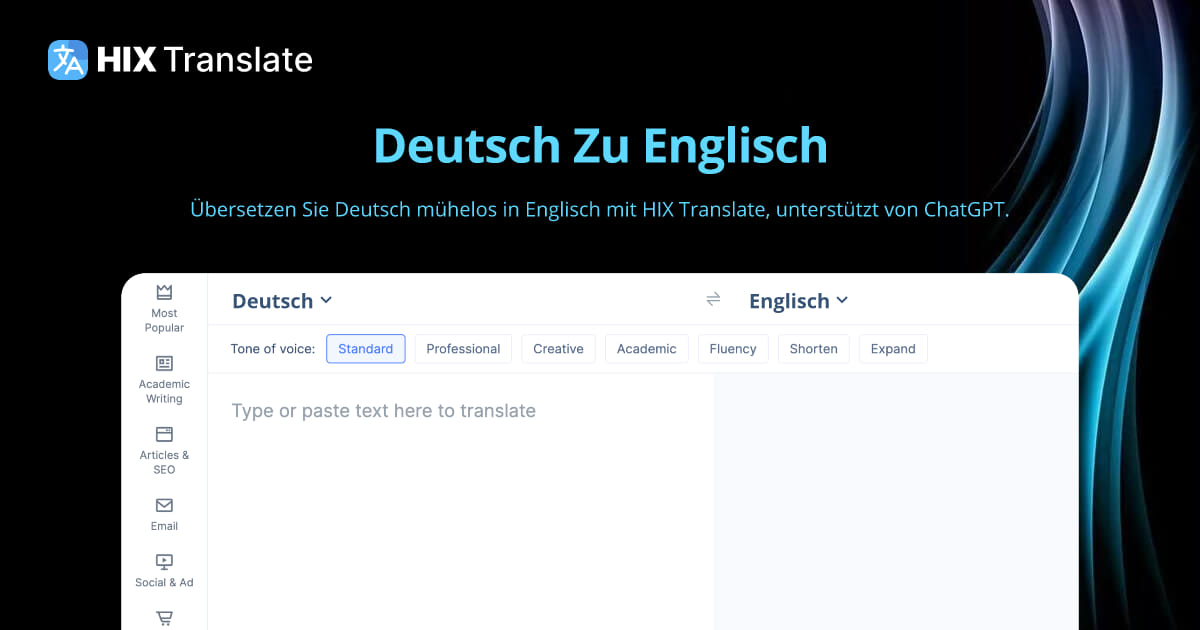
Task: Choose the Academic tone of voice
Action: coord(646,348)
